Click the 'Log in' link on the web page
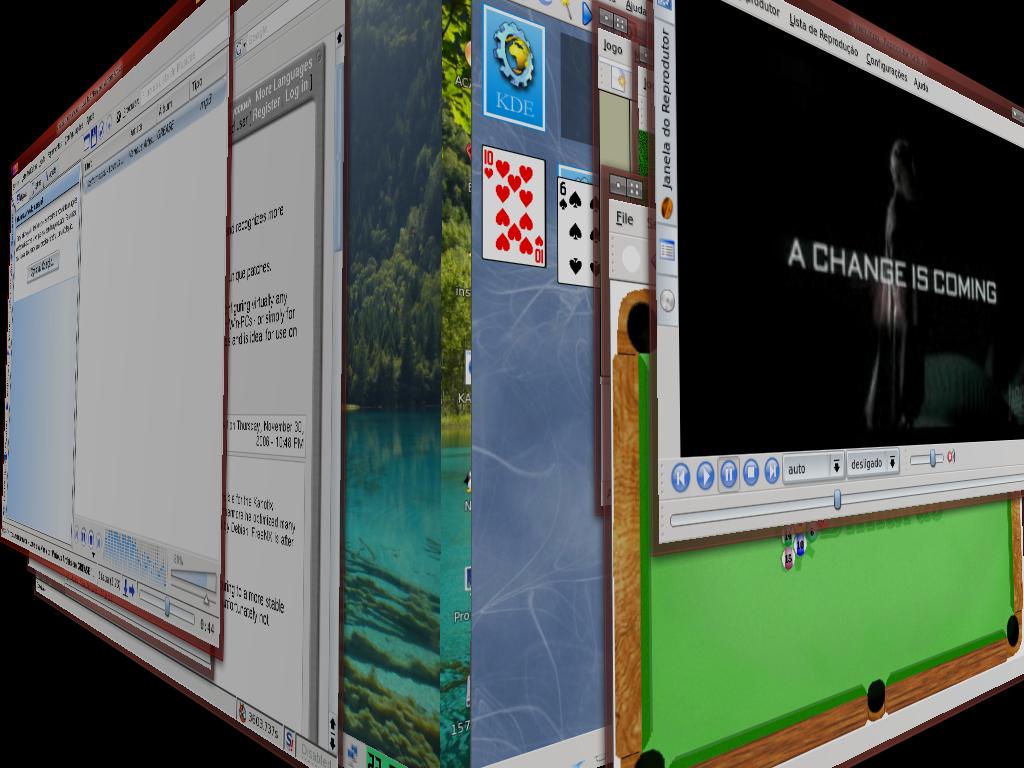Viewport: 1024px width, 768px height. (x=298, y=90)
